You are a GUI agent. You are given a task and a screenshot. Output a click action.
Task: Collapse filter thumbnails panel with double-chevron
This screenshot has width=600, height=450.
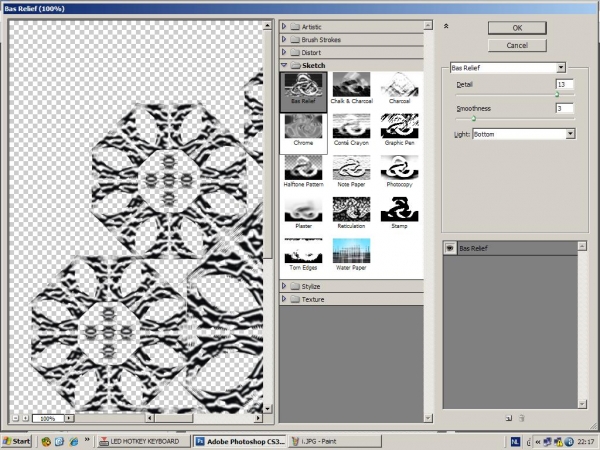(x=446, y=26)
